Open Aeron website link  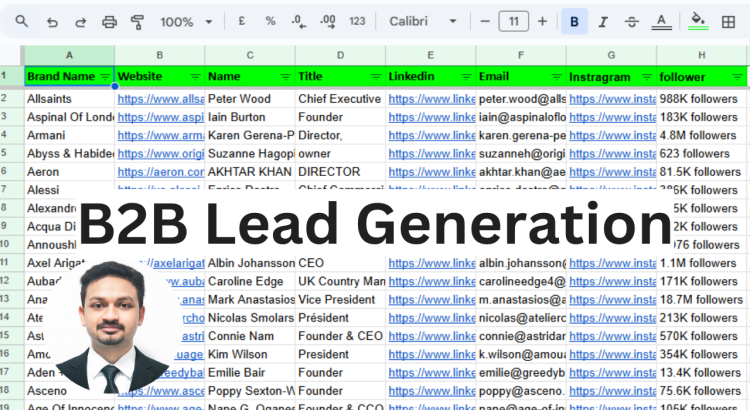click(161, 172)
